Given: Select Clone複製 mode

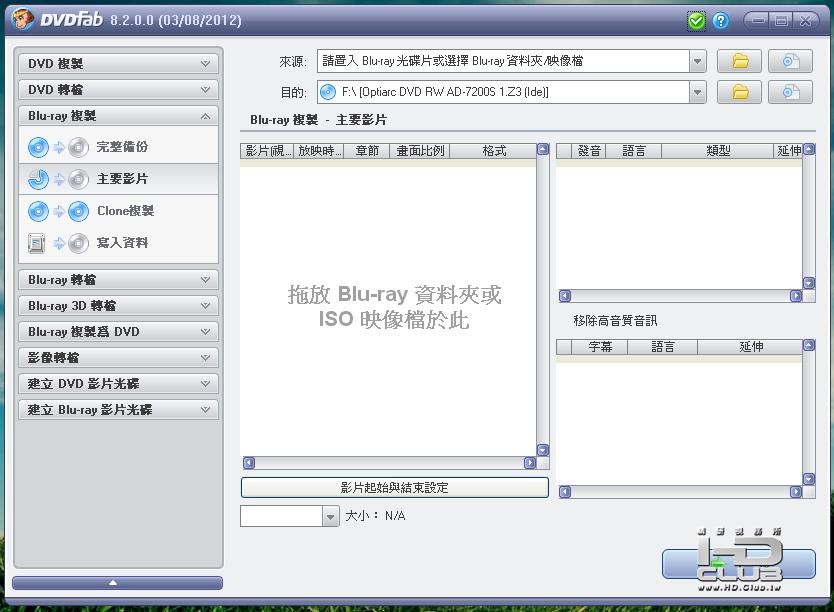Looking at the screenshot, I should 119,211.
